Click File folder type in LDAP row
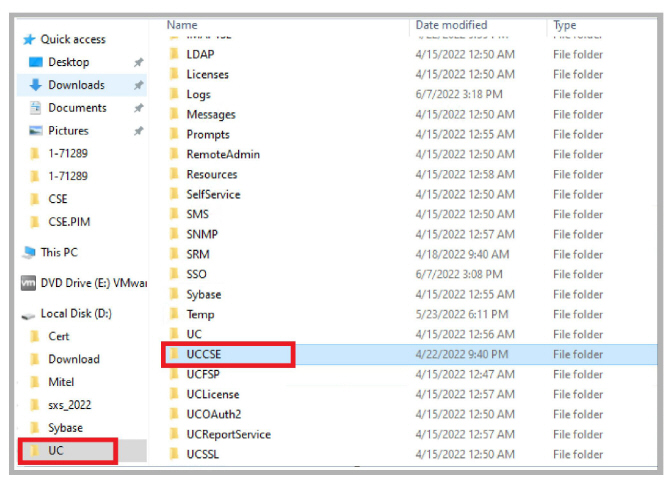This screenshot has height=492, width=672. point(578,54)
